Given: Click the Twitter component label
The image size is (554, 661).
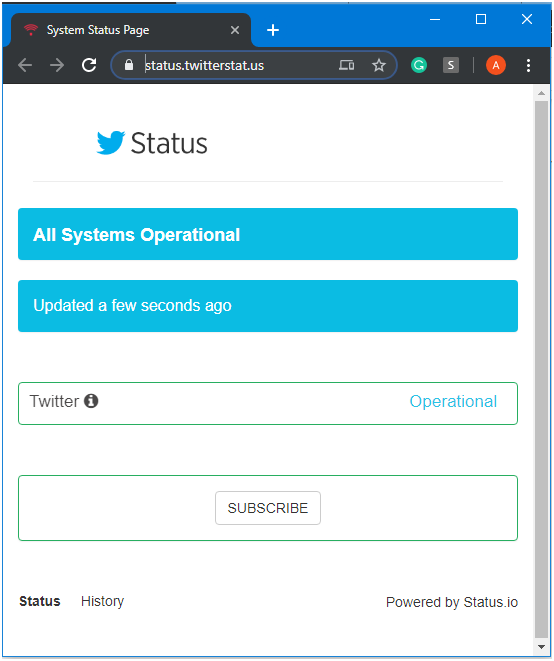Looking at the screenshot, I should [54, 401].
